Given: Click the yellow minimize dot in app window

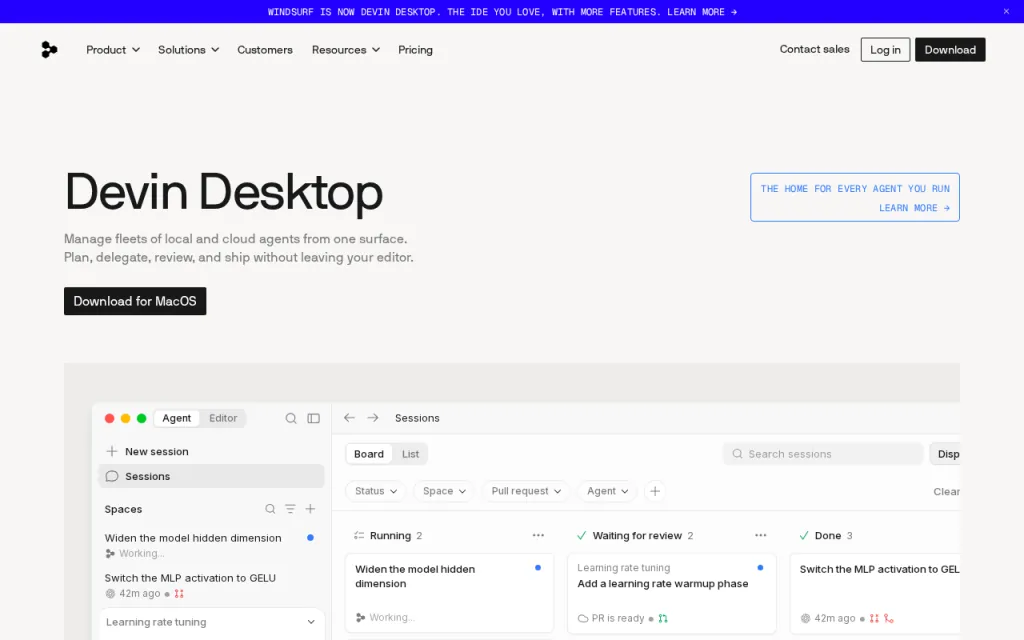Looking at the screenshot, I should 125,418.
